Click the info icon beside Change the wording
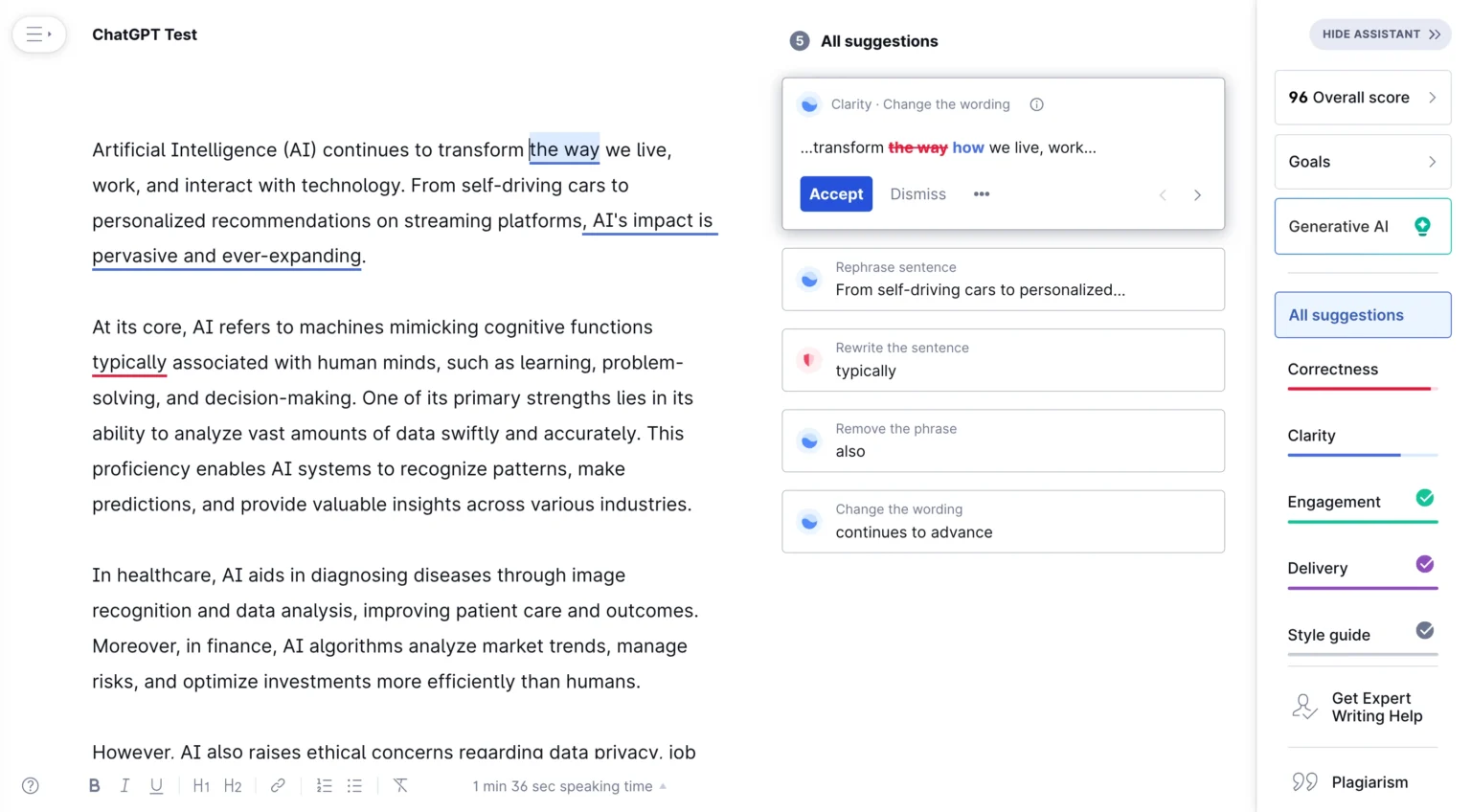The height and width of the screenshot is (812, 1471). coord(1036,104)
